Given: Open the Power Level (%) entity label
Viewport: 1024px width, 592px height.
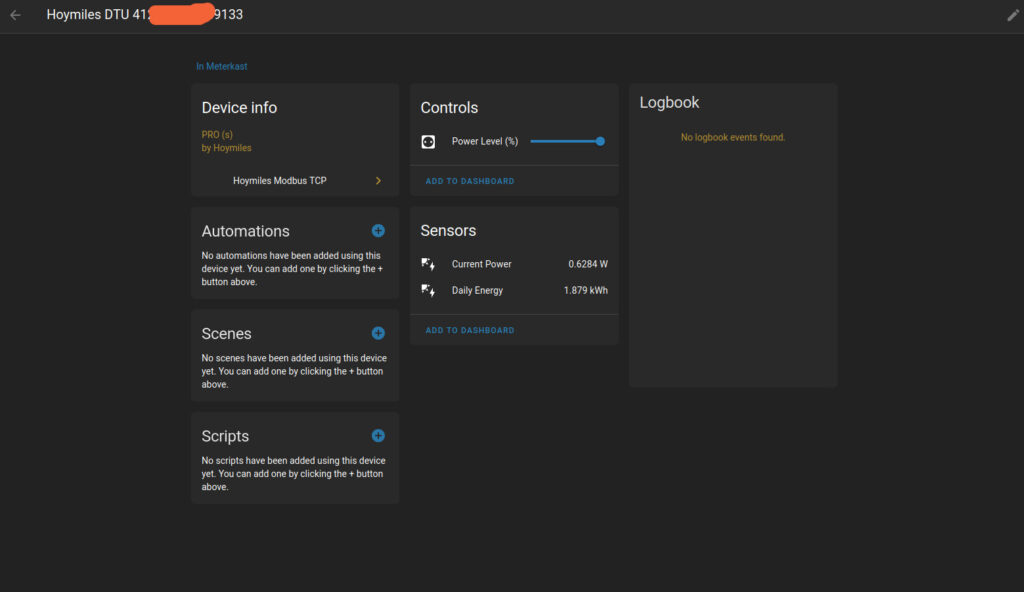Looking at the screenshot, I should 485,142.
